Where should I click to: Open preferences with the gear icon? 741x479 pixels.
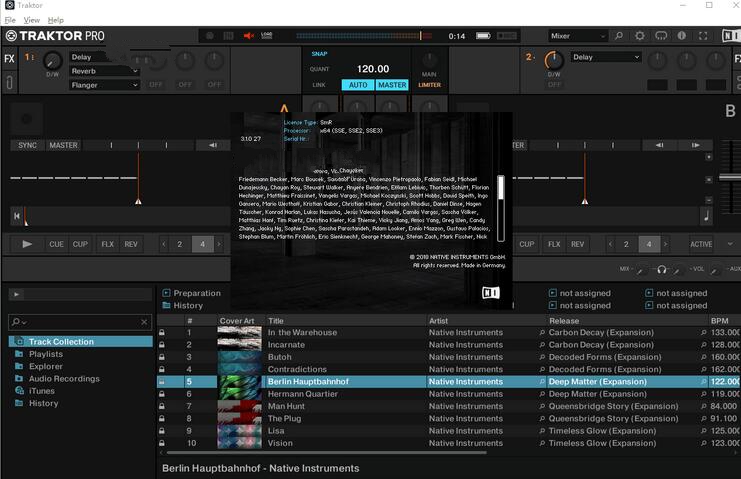tap(639, 36)
